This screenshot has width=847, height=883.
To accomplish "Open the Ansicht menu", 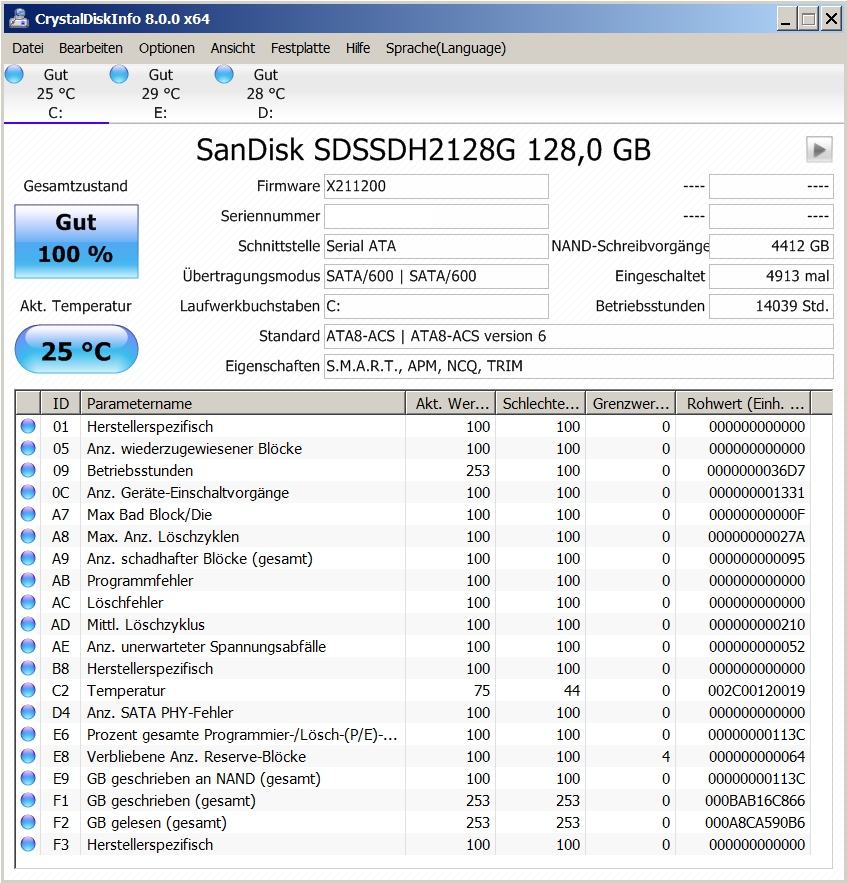I will coord(233,48).
